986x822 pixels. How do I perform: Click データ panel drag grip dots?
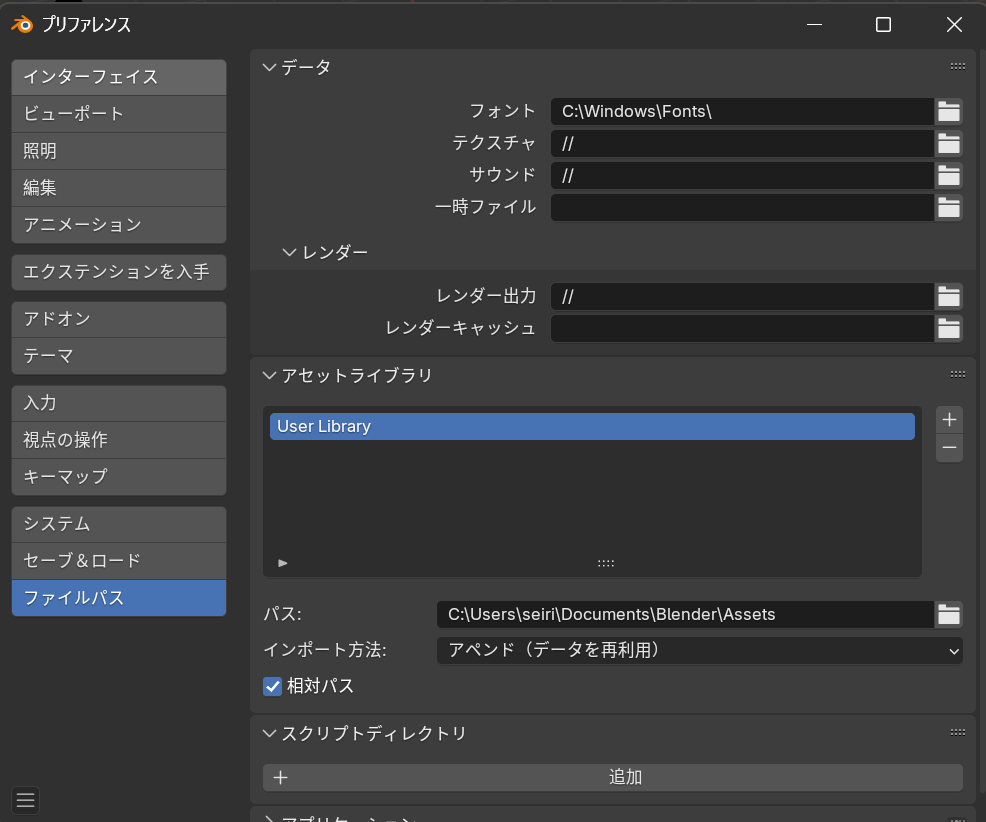(957, 66)
